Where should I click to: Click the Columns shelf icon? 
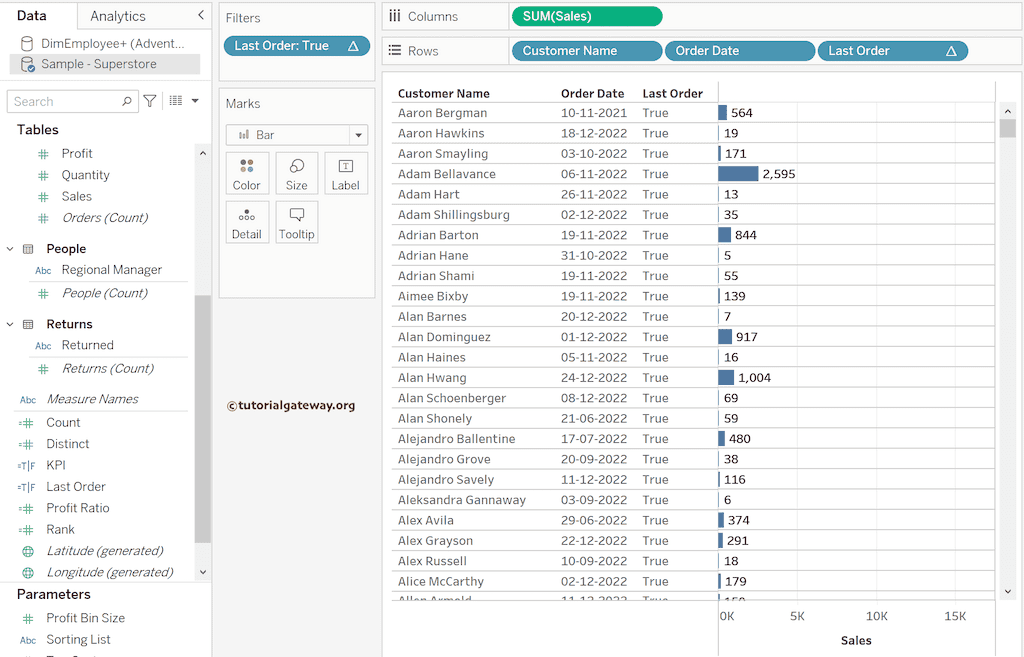[394, 16]
